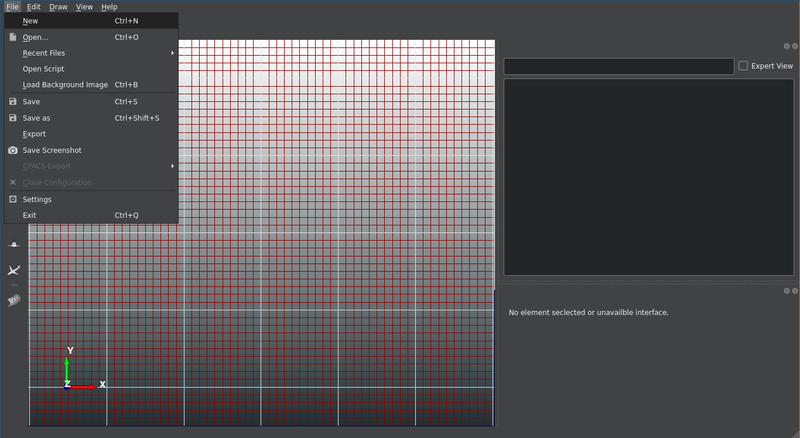The width and height of the screenshot is (800, 438).
Task: Click the fuselage shape icon in left toolbar
Action: point(14,300)
